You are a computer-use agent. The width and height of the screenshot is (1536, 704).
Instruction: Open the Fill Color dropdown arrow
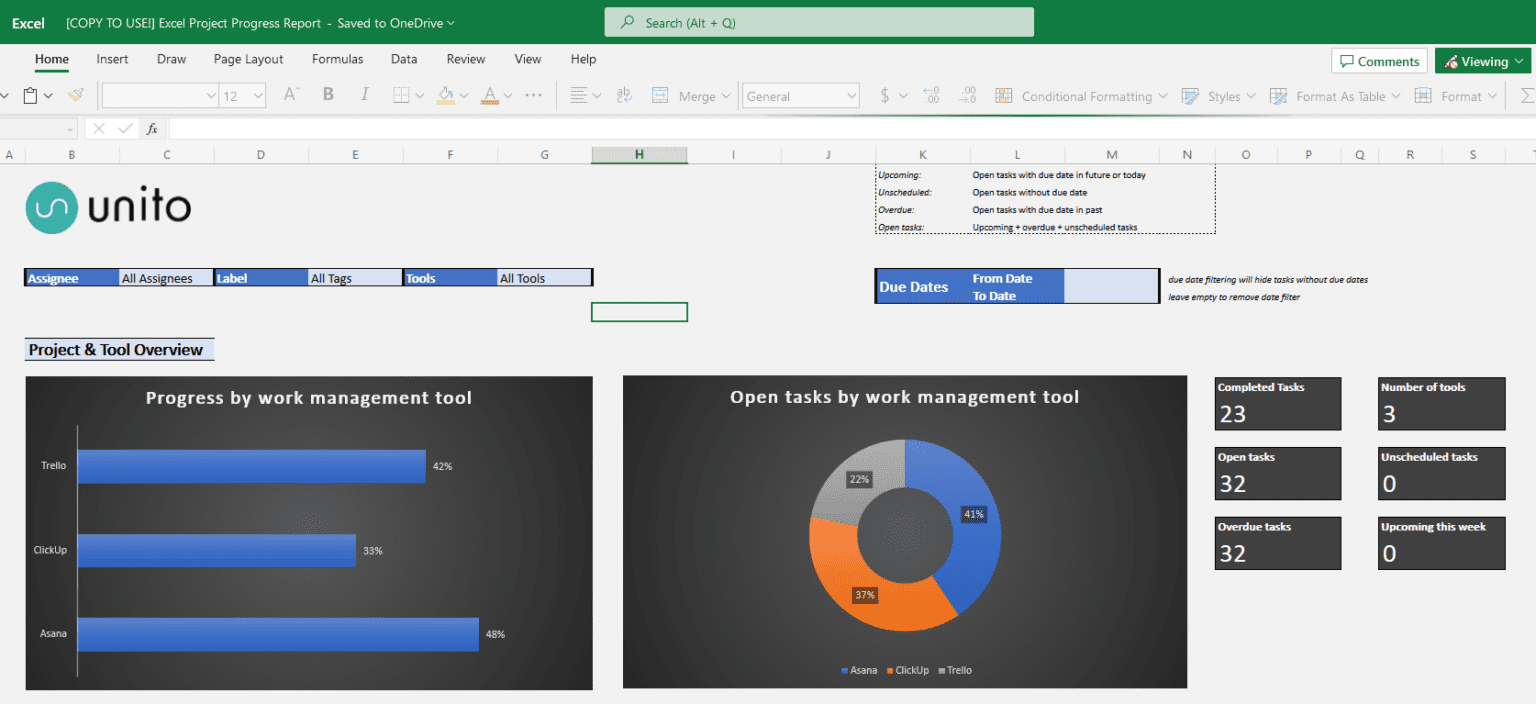464,95
